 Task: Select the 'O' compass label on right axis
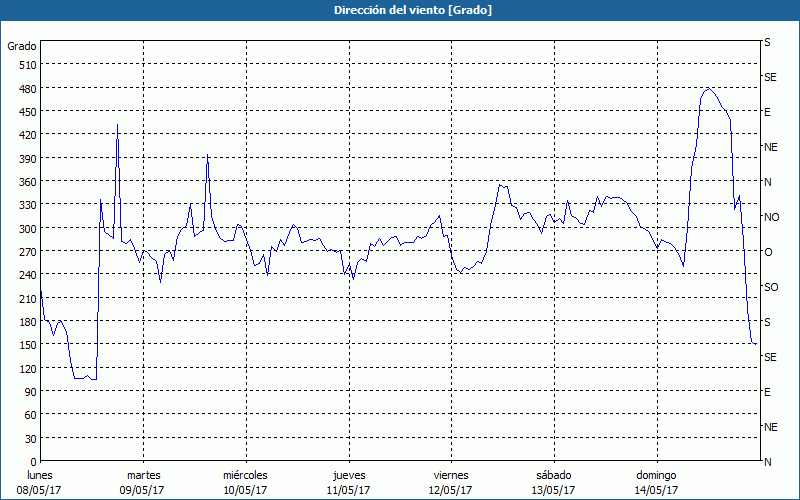[x=768, y=252]
